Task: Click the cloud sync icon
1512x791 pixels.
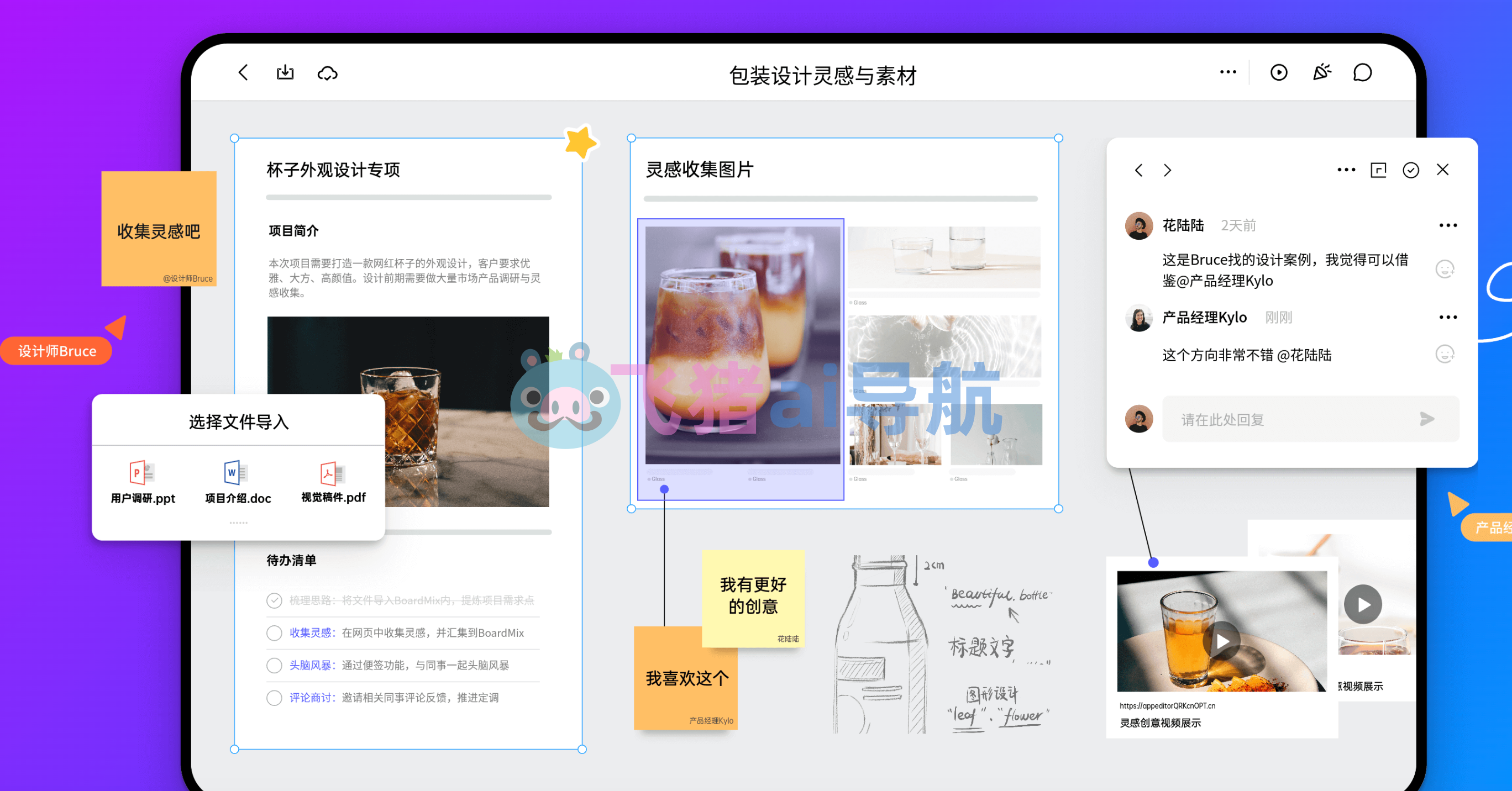Action: 328,73
